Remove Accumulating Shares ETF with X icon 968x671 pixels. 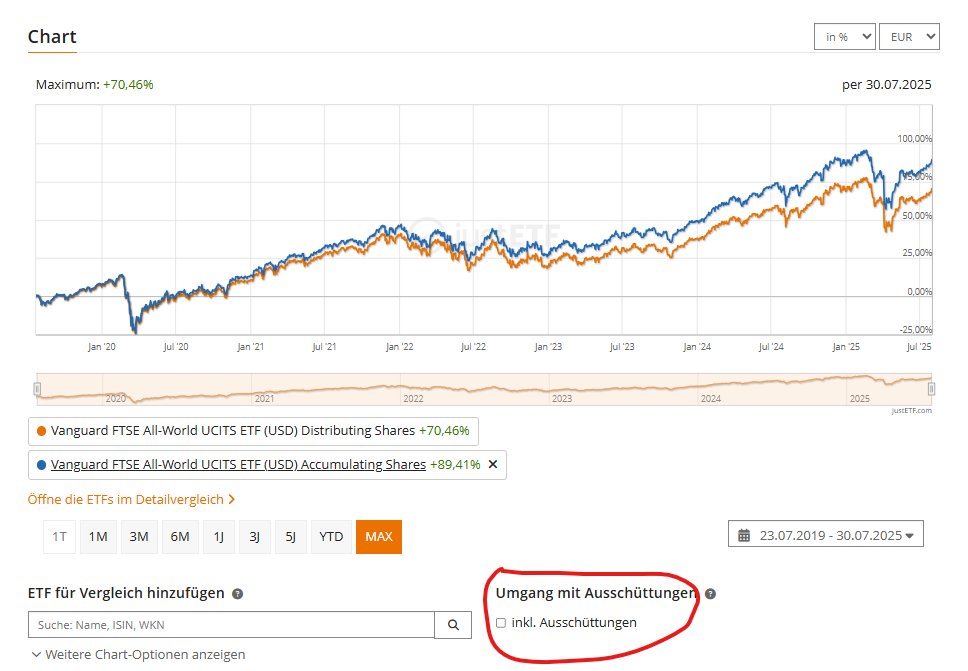(x=492, y=465)
